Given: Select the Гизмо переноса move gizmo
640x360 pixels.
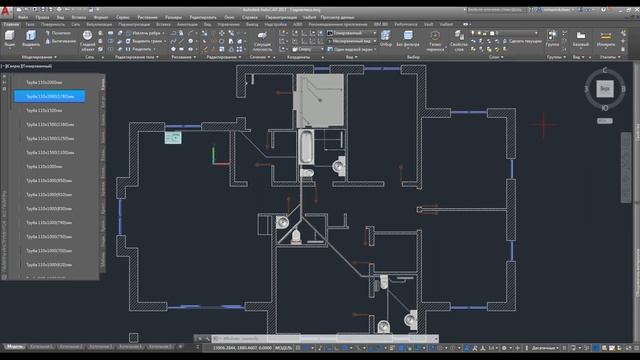Looking at the screenshot, I should (x=435, y=41).
